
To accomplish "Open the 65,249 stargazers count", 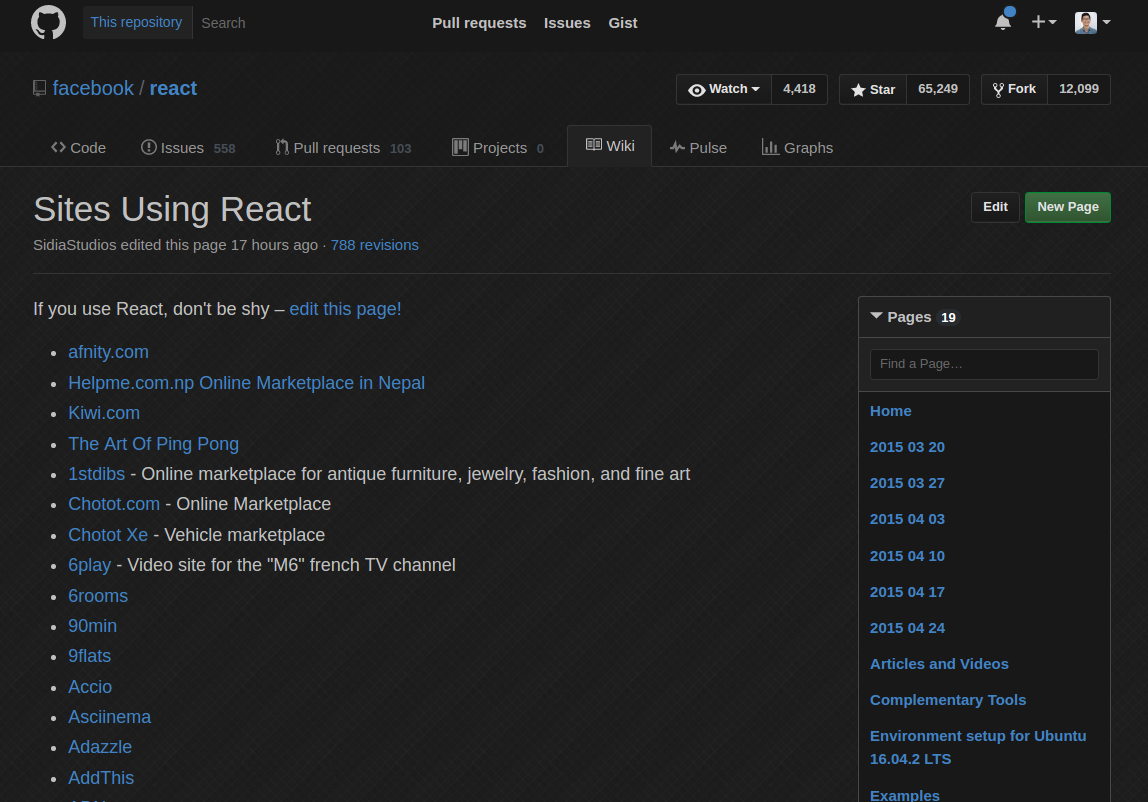I will [x=938, y=89].
